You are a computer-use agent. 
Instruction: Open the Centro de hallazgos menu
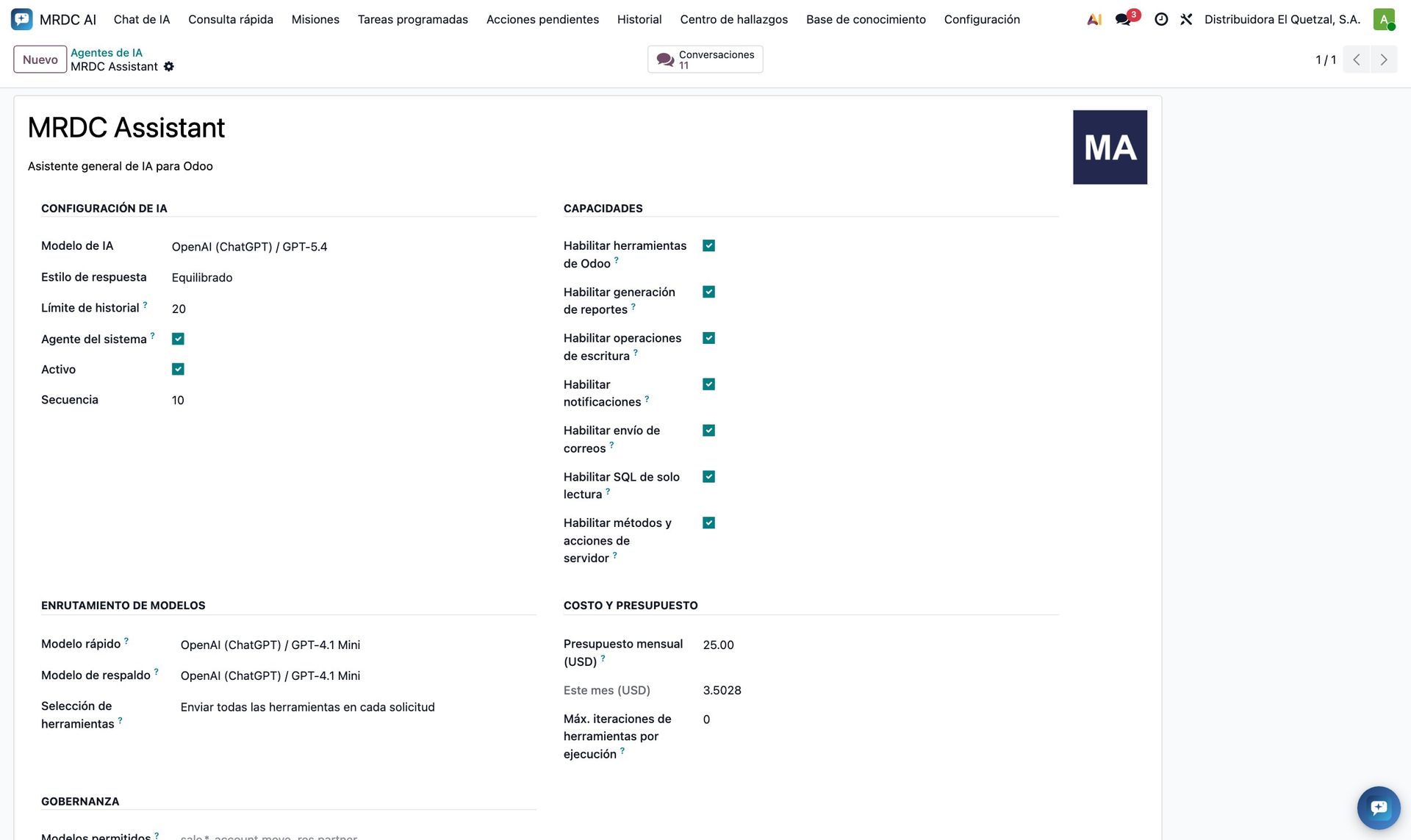click(734, 20)
